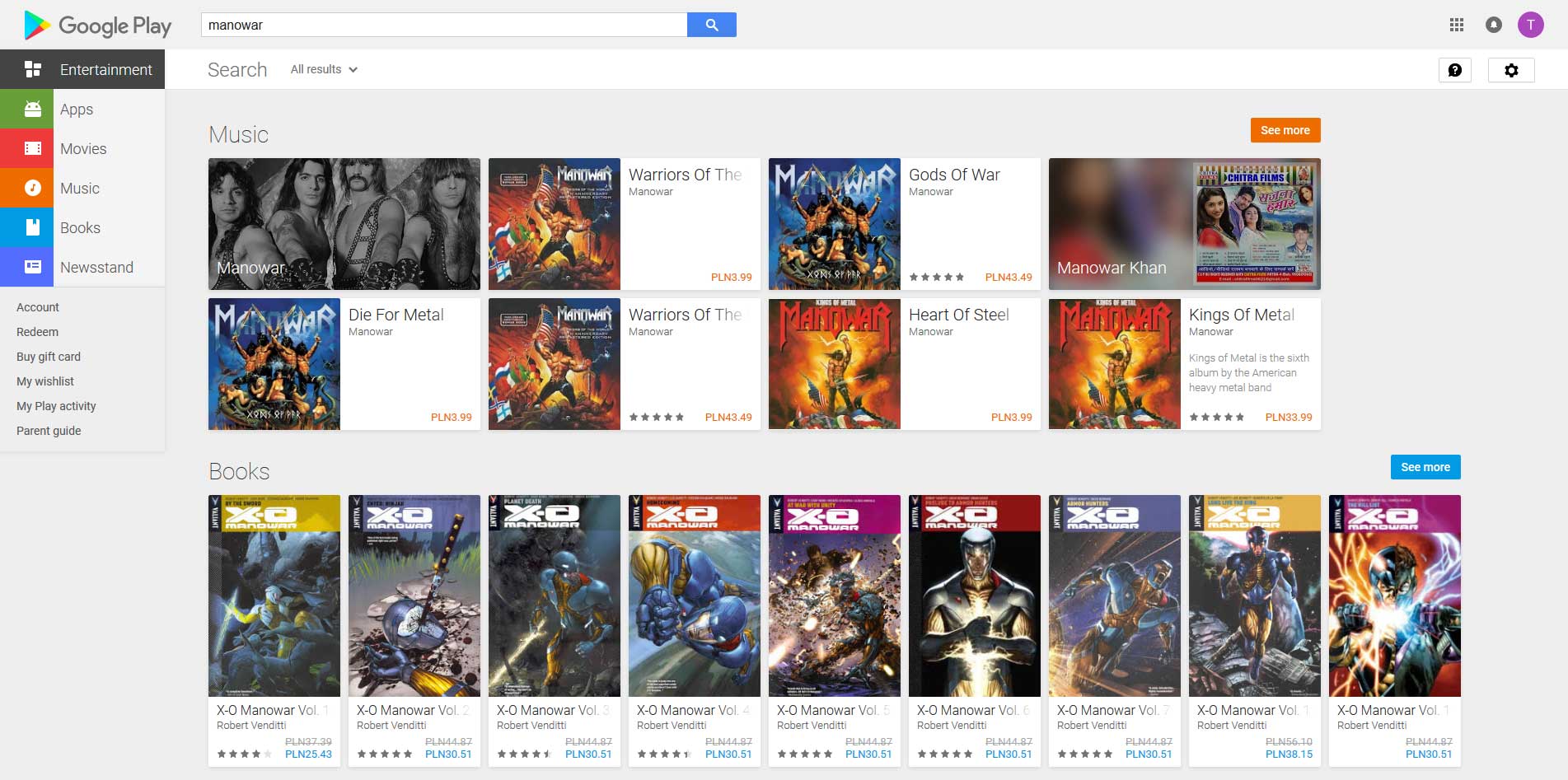Open X-O Manowar Vol. 5 book cover
Image resolution: width=1568 pixels, height=780 pixels.
835,596
